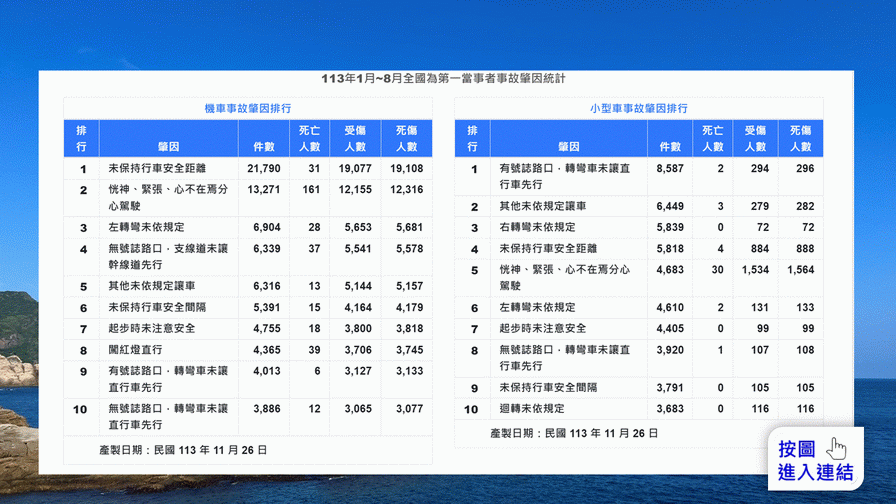Click the 受傷人數 header in the small-car table

coord(755,138)
